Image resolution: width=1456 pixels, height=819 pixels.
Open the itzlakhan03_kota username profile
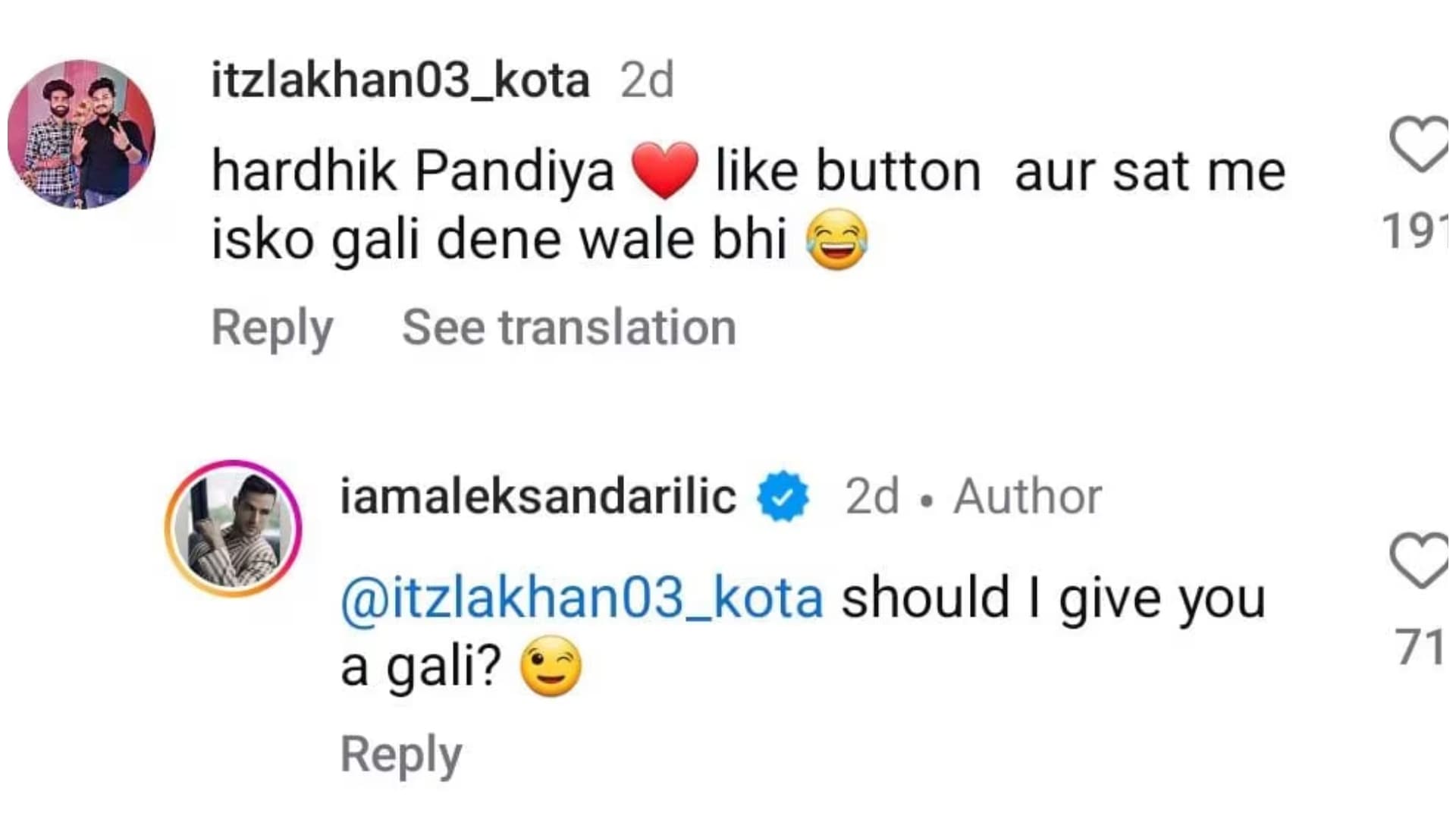(400, 80)
